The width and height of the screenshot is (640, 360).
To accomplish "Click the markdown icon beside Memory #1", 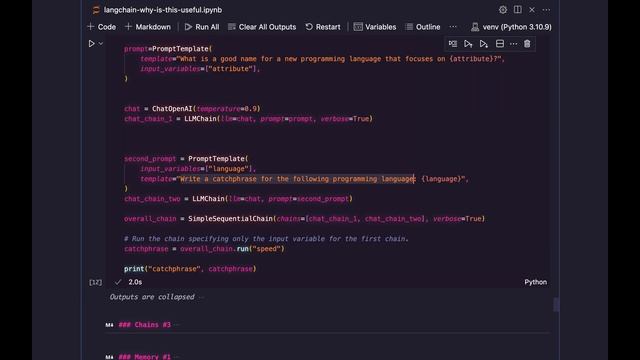I will pyautogui.click(x=109, y=357).
